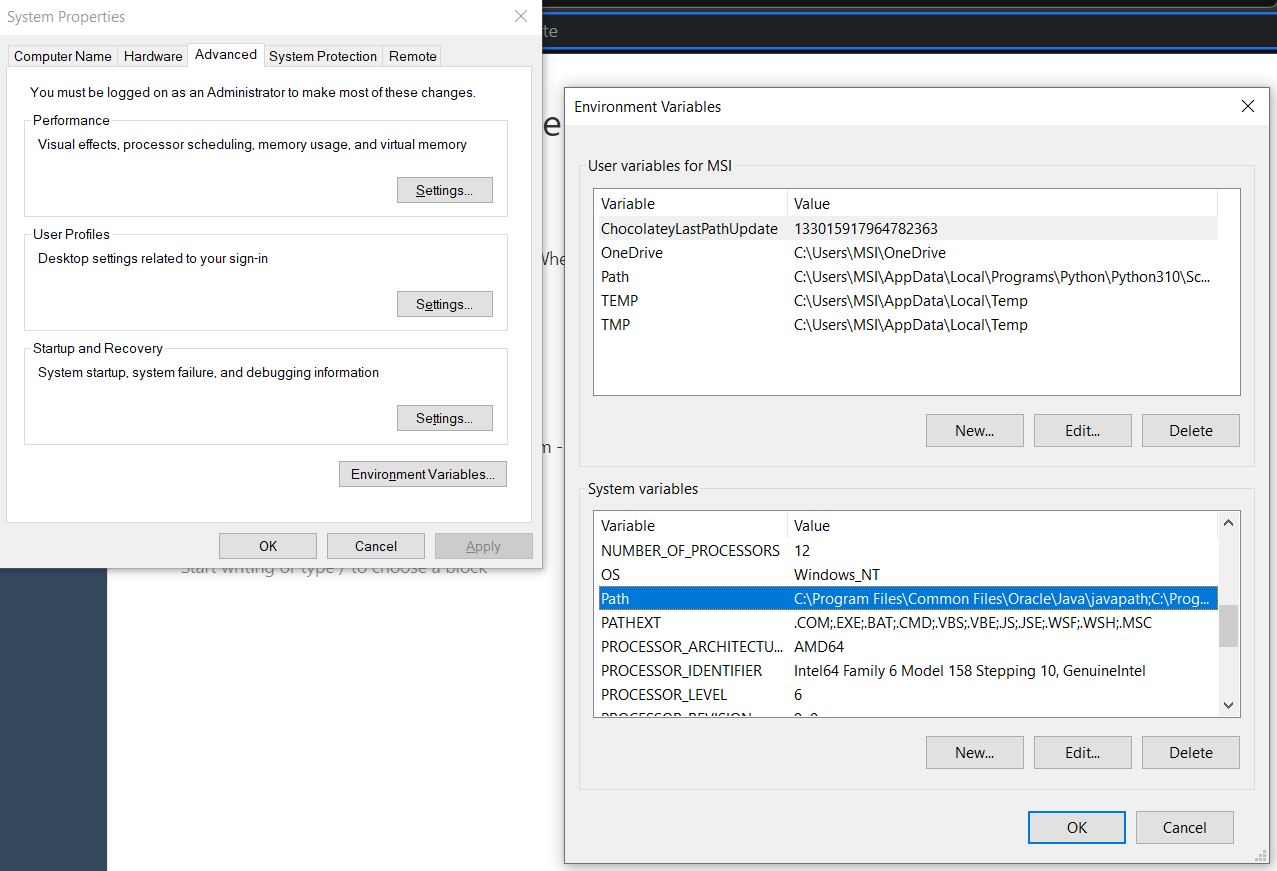Click system variables scrollbar down arrow

point(1229,706)
